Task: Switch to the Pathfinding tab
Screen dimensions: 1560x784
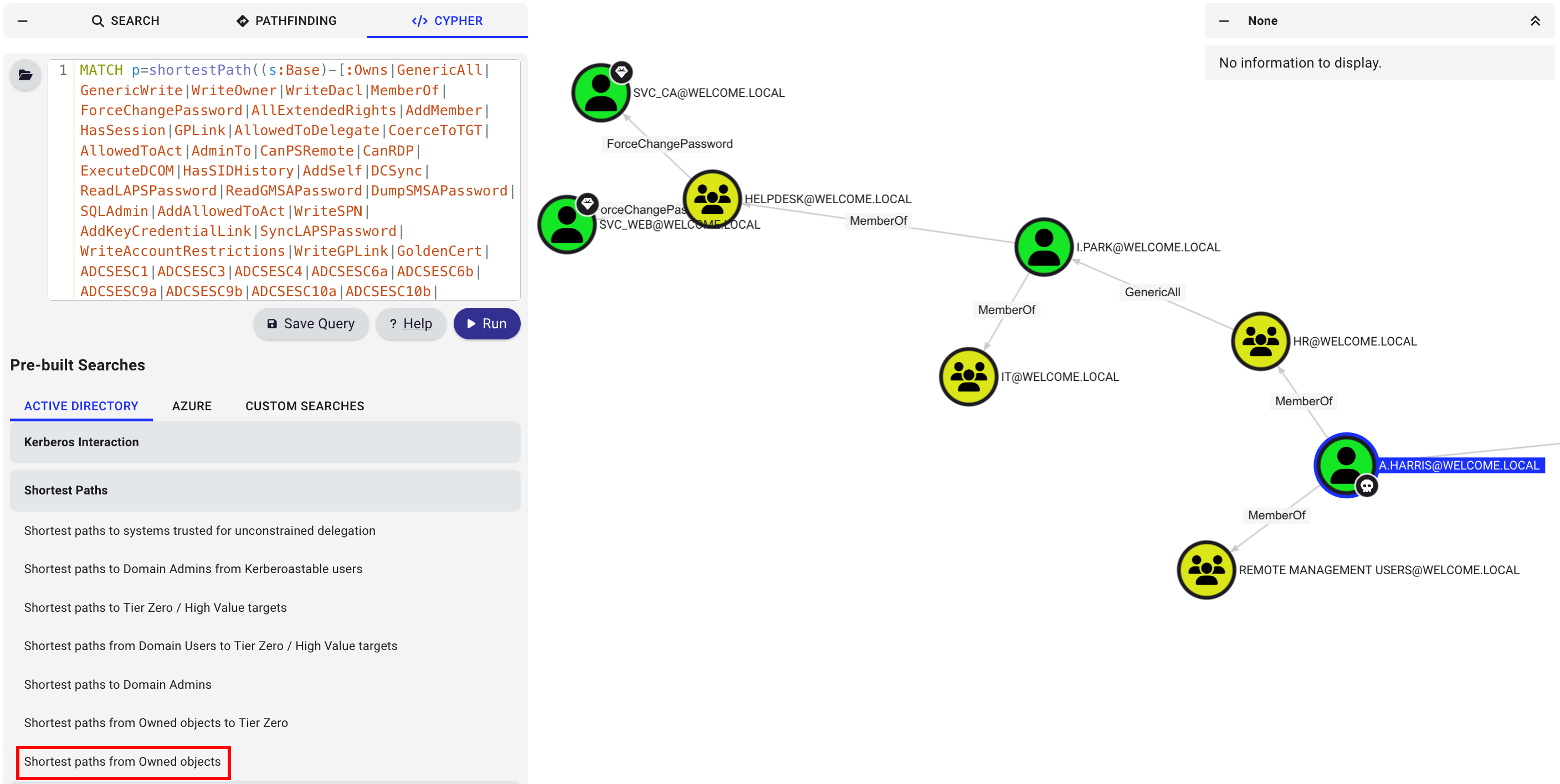Action: tap(286, 20)
